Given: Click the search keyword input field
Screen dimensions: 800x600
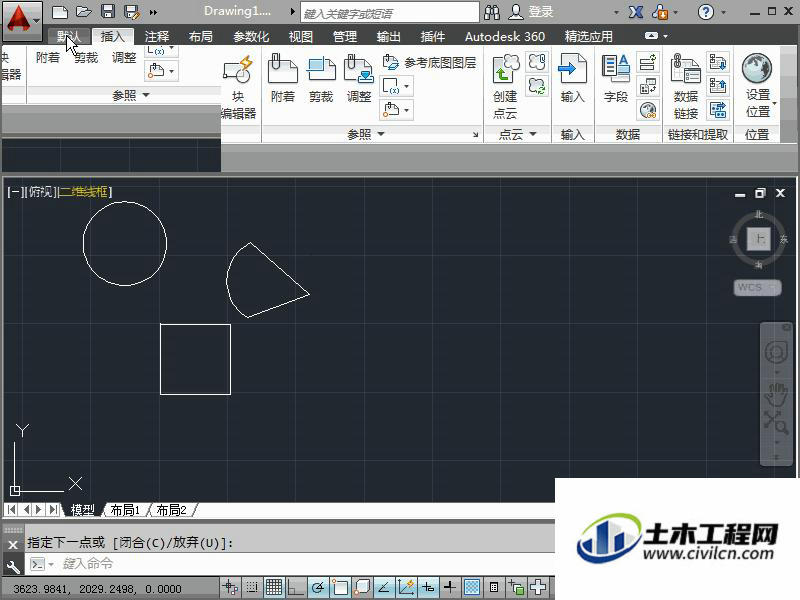Looking at the screenshot, I should (390, 13).
